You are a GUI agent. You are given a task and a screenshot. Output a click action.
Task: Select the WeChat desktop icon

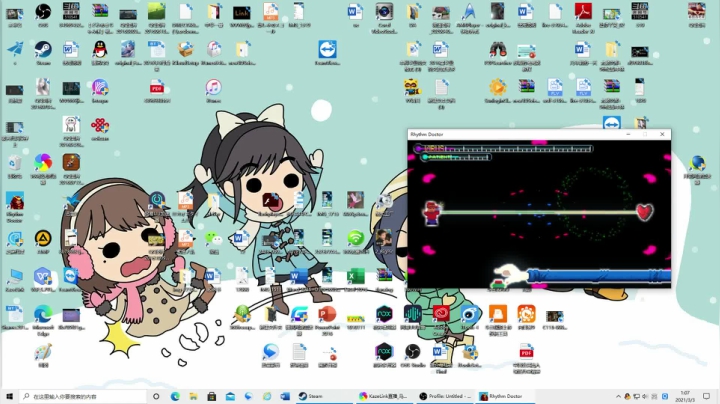coord(214,239)
